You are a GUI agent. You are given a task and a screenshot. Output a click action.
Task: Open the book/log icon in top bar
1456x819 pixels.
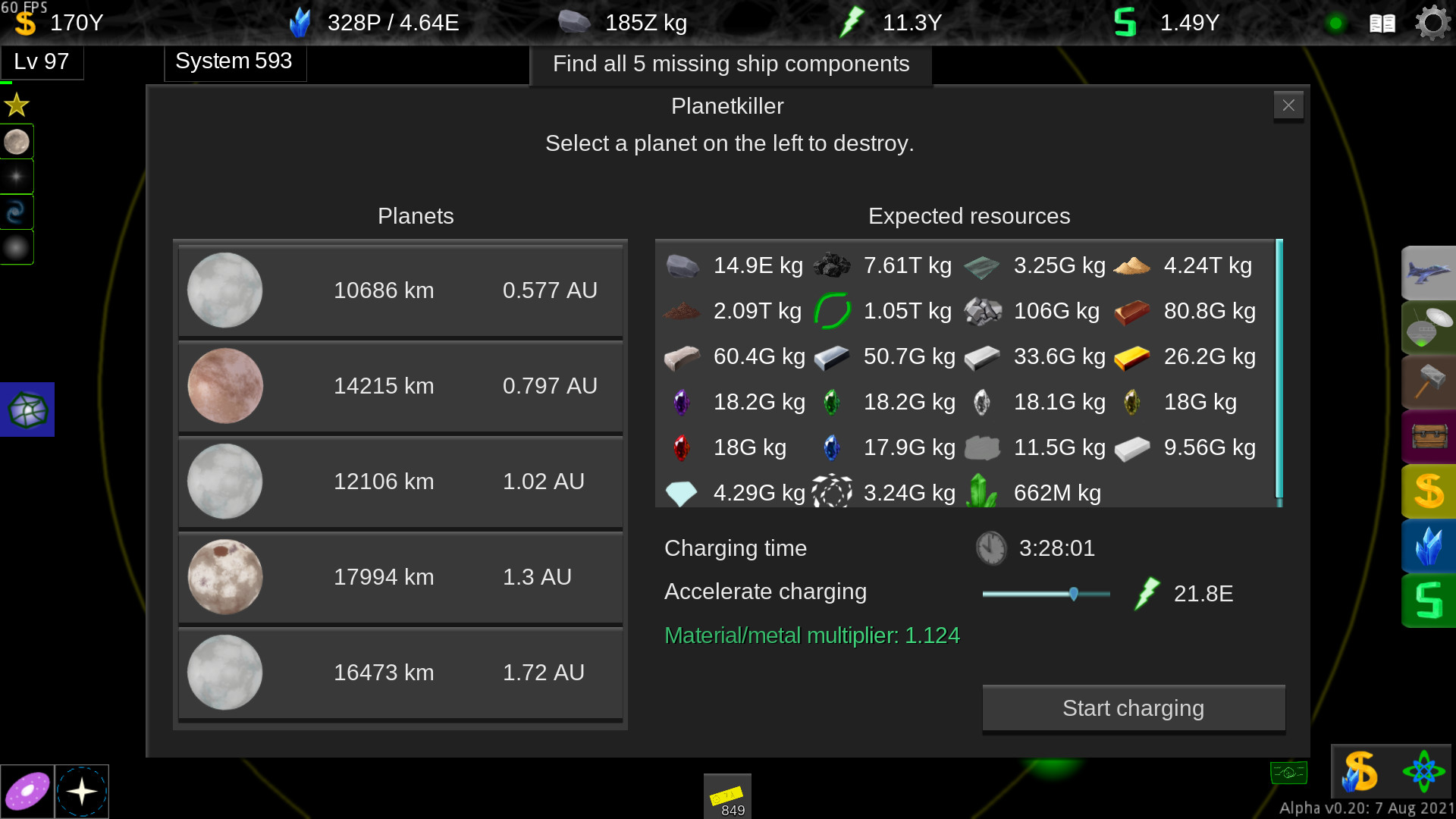click(1382, 23)
